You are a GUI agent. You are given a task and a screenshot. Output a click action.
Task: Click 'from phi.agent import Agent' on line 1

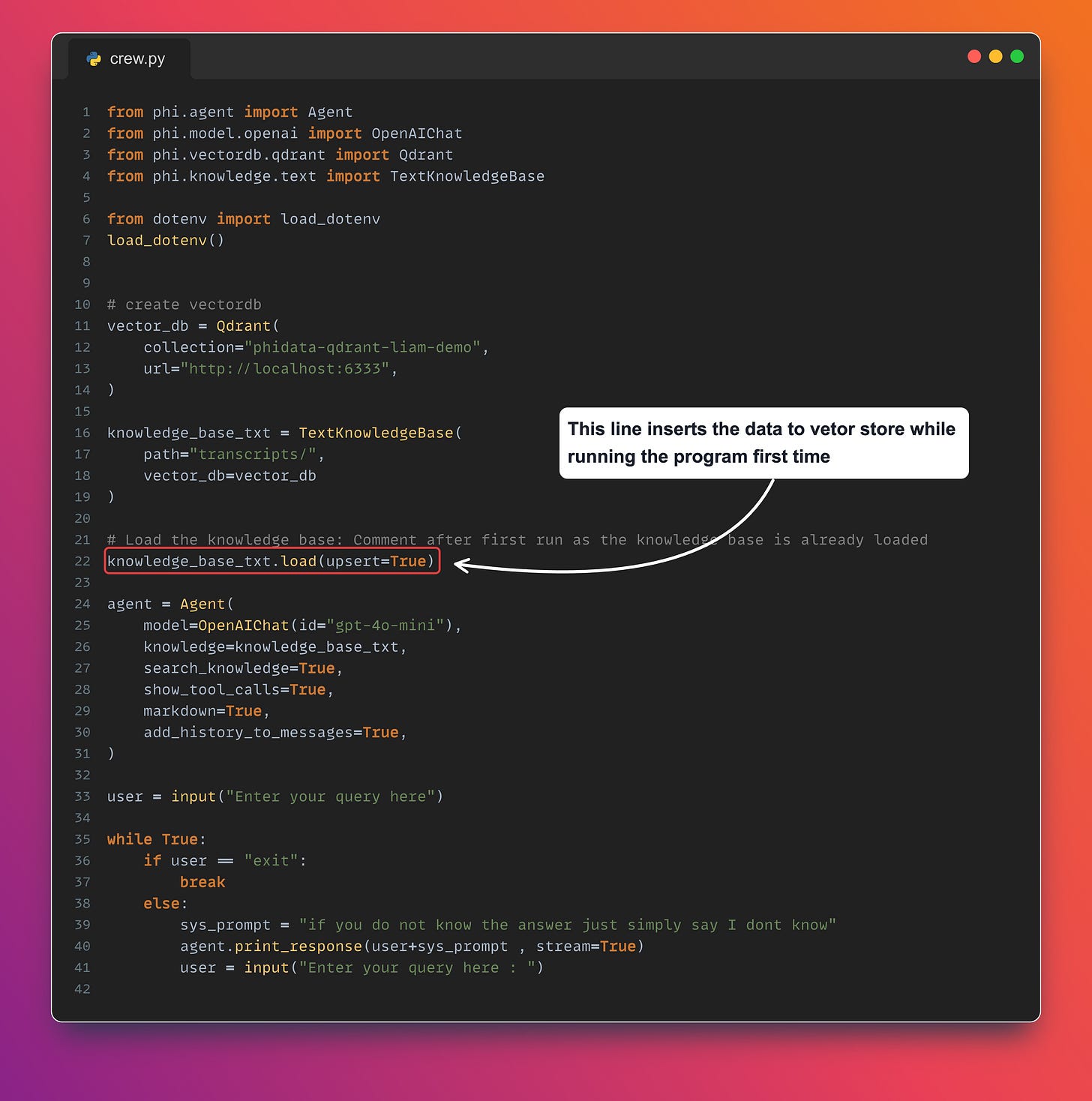point(229,112)
